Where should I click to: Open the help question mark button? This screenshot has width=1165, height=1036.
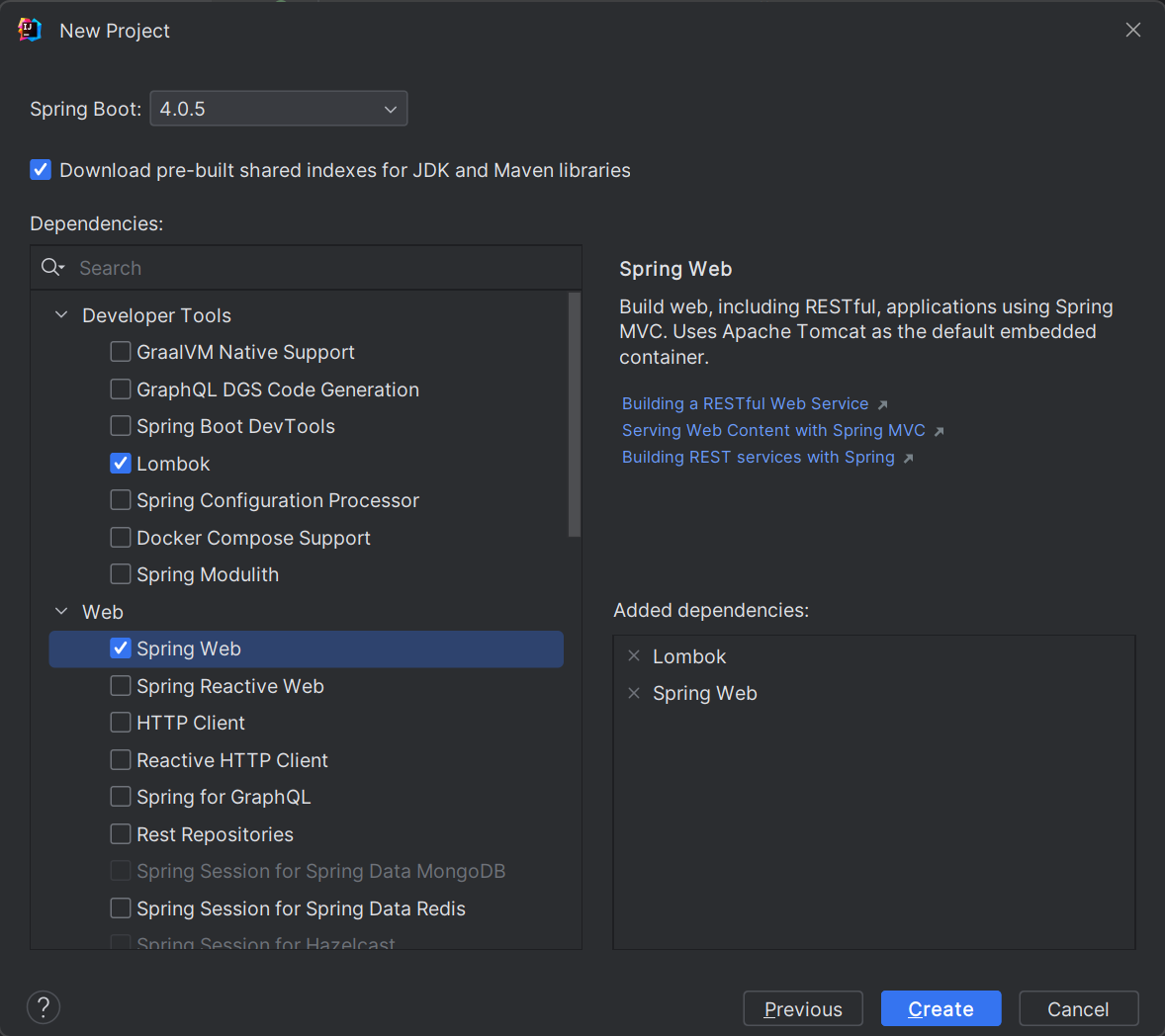44,1007
